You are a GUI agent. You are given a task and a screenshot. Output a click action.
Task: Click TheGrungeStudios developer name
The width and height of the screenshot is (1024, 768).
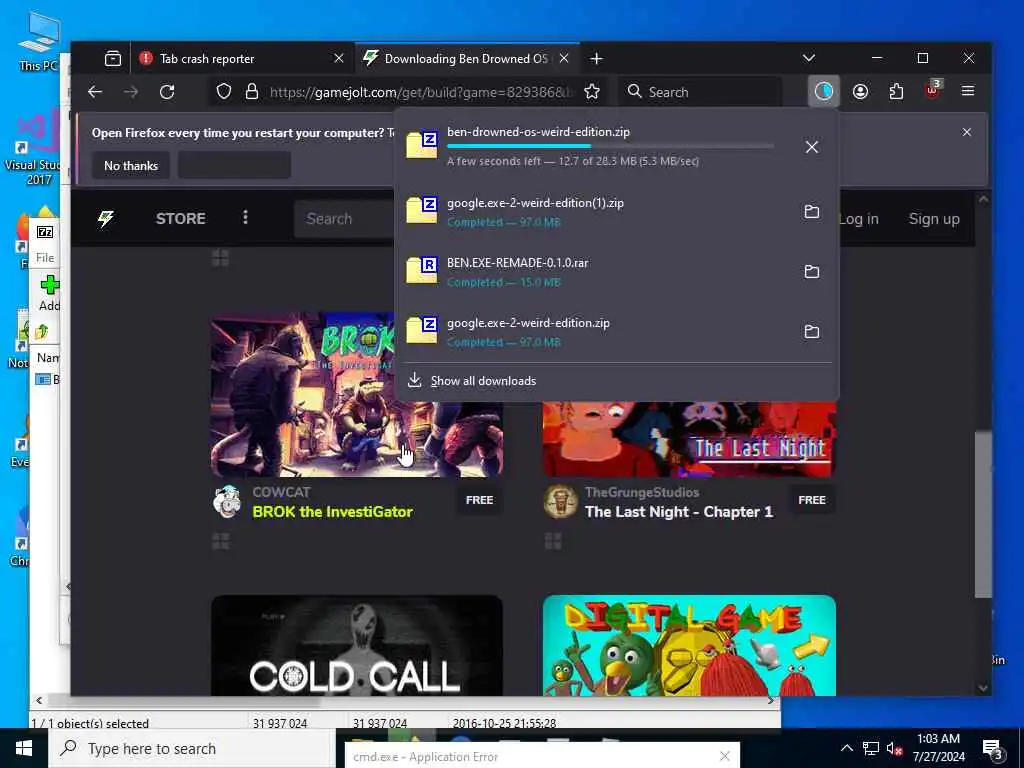coord(642,492)
